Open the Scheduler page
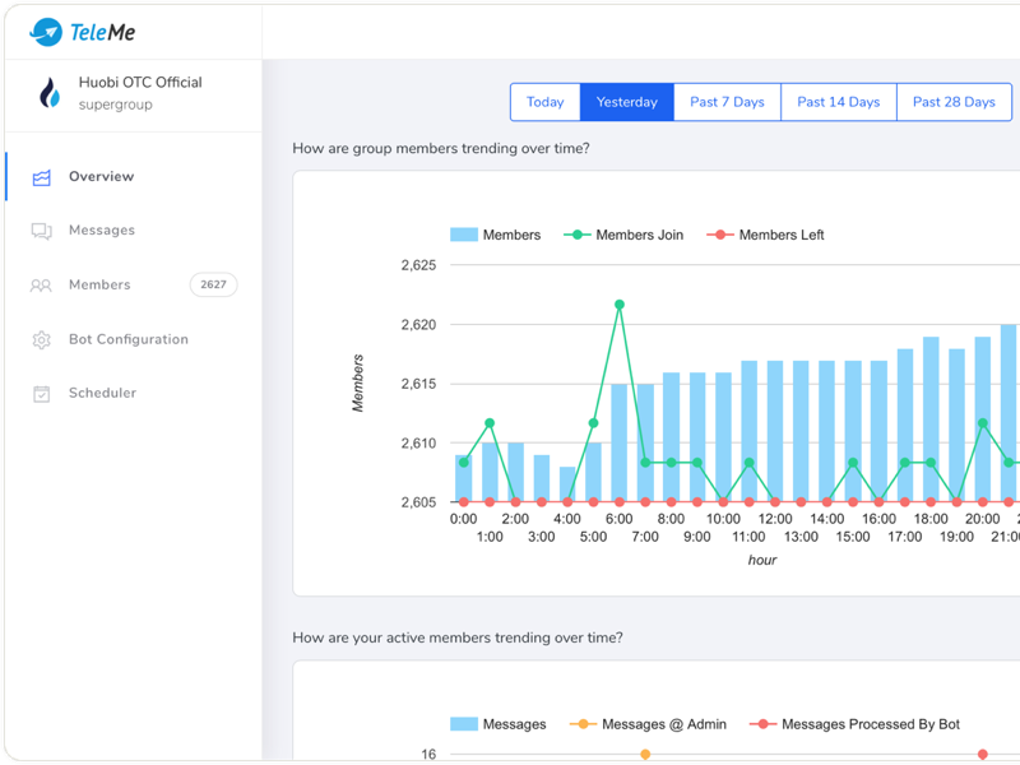 (x=133, y=393)
